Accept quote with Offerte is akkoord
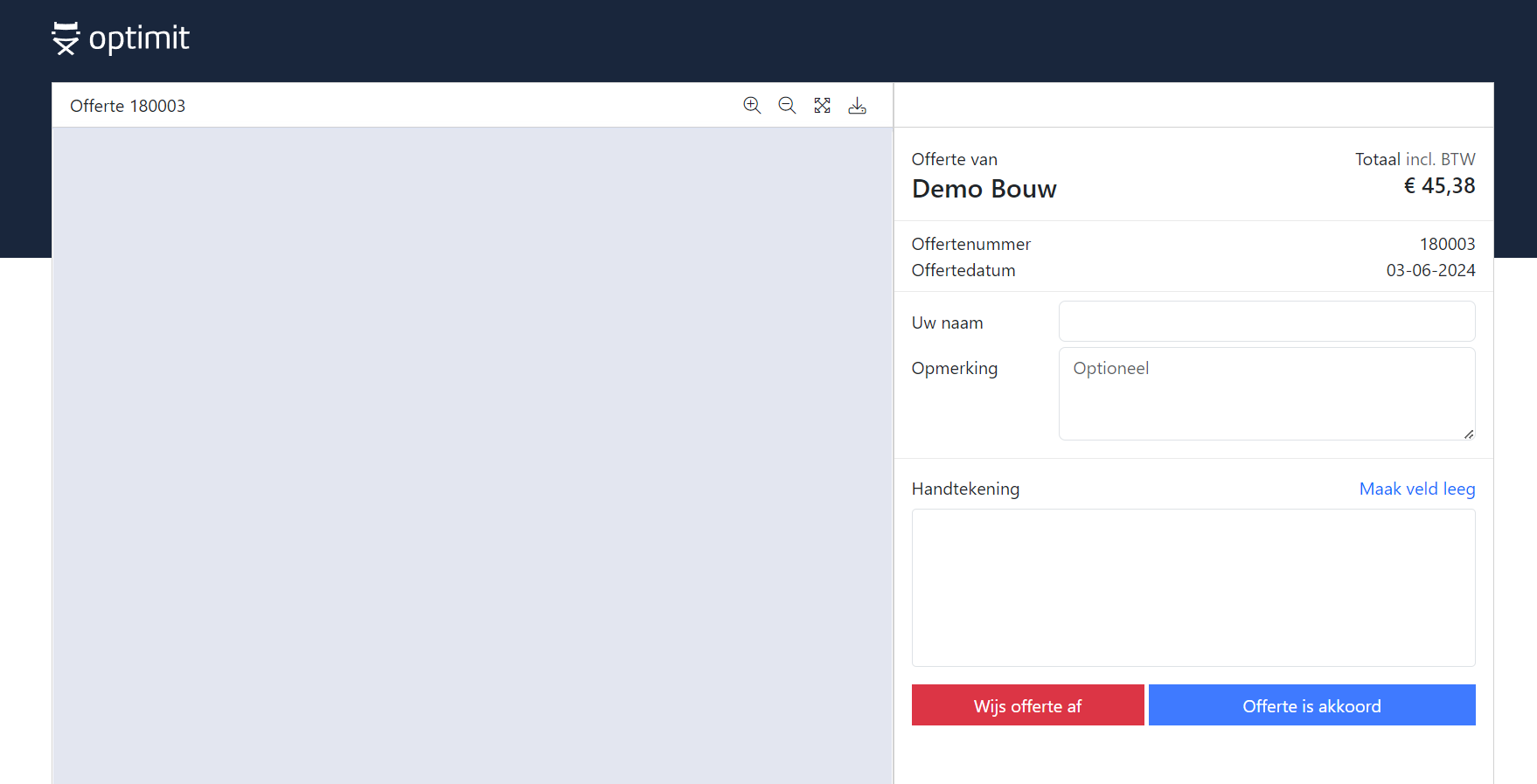This screenshot has width=1537, height=784. 1312,705
